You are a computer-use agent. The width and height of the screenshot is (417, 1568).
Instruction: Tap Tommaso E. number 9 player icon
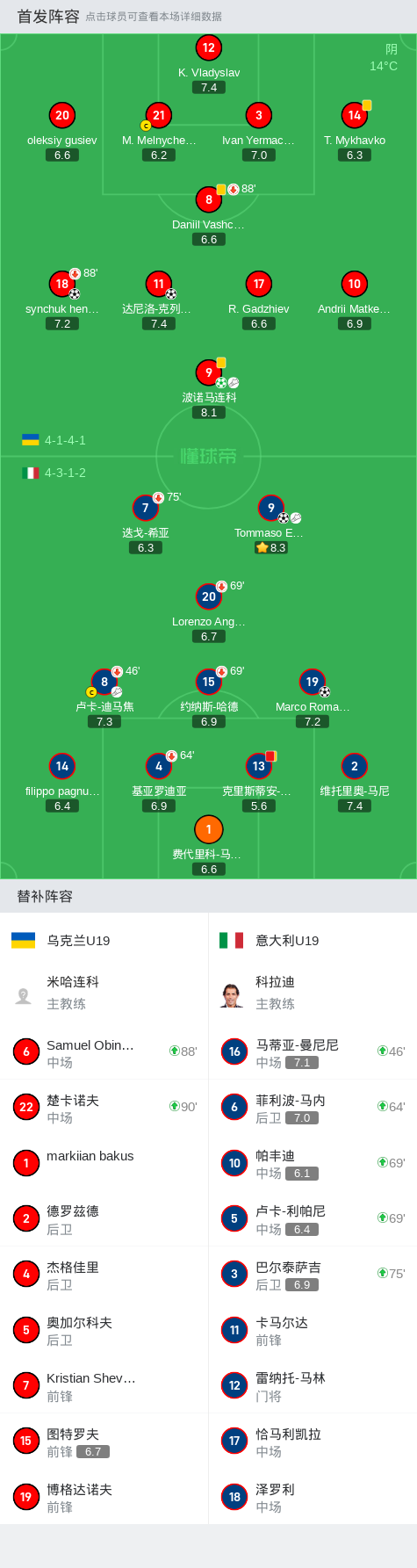[271, 508]
